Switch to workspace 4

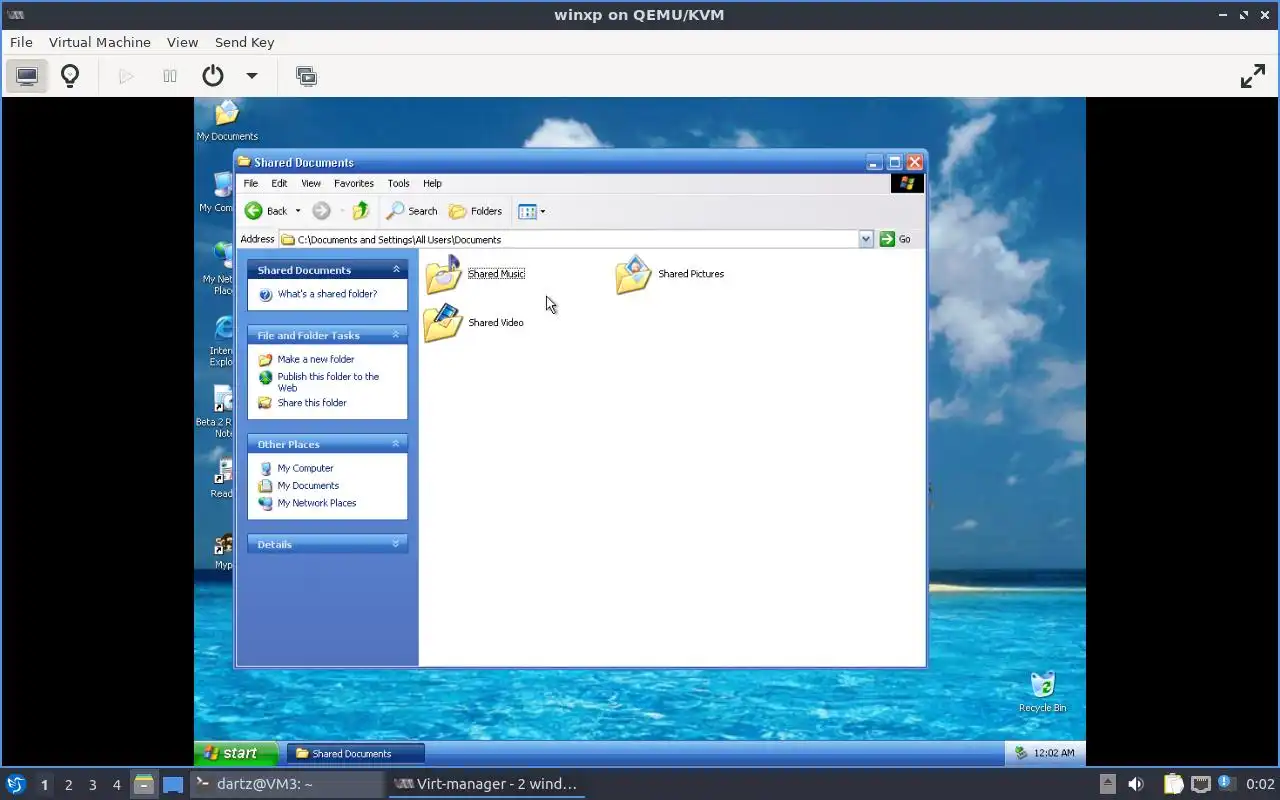116,785
